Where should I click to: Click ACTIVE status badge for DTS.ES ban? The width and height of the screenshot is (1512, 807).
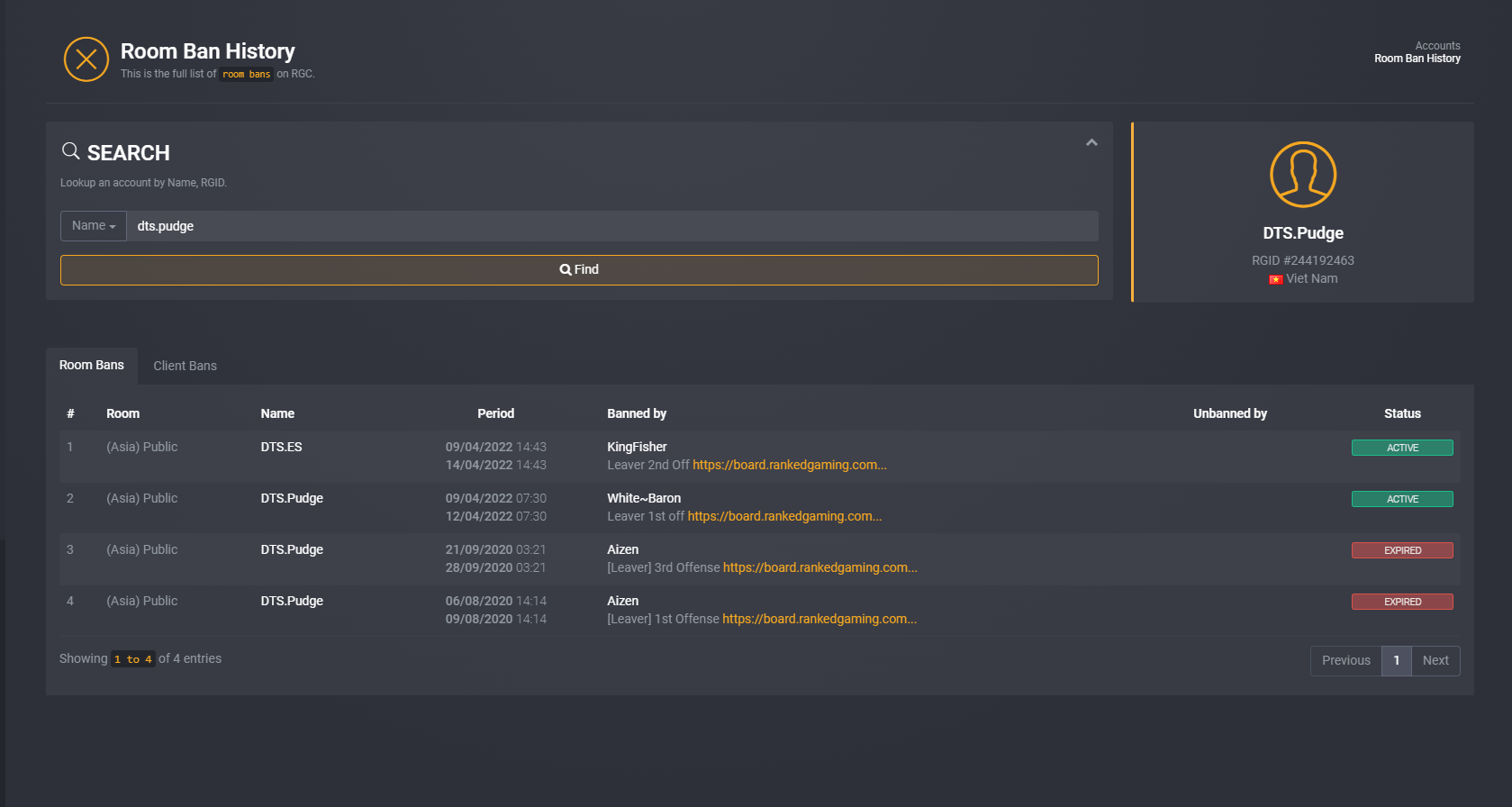tap(1402, 448)
